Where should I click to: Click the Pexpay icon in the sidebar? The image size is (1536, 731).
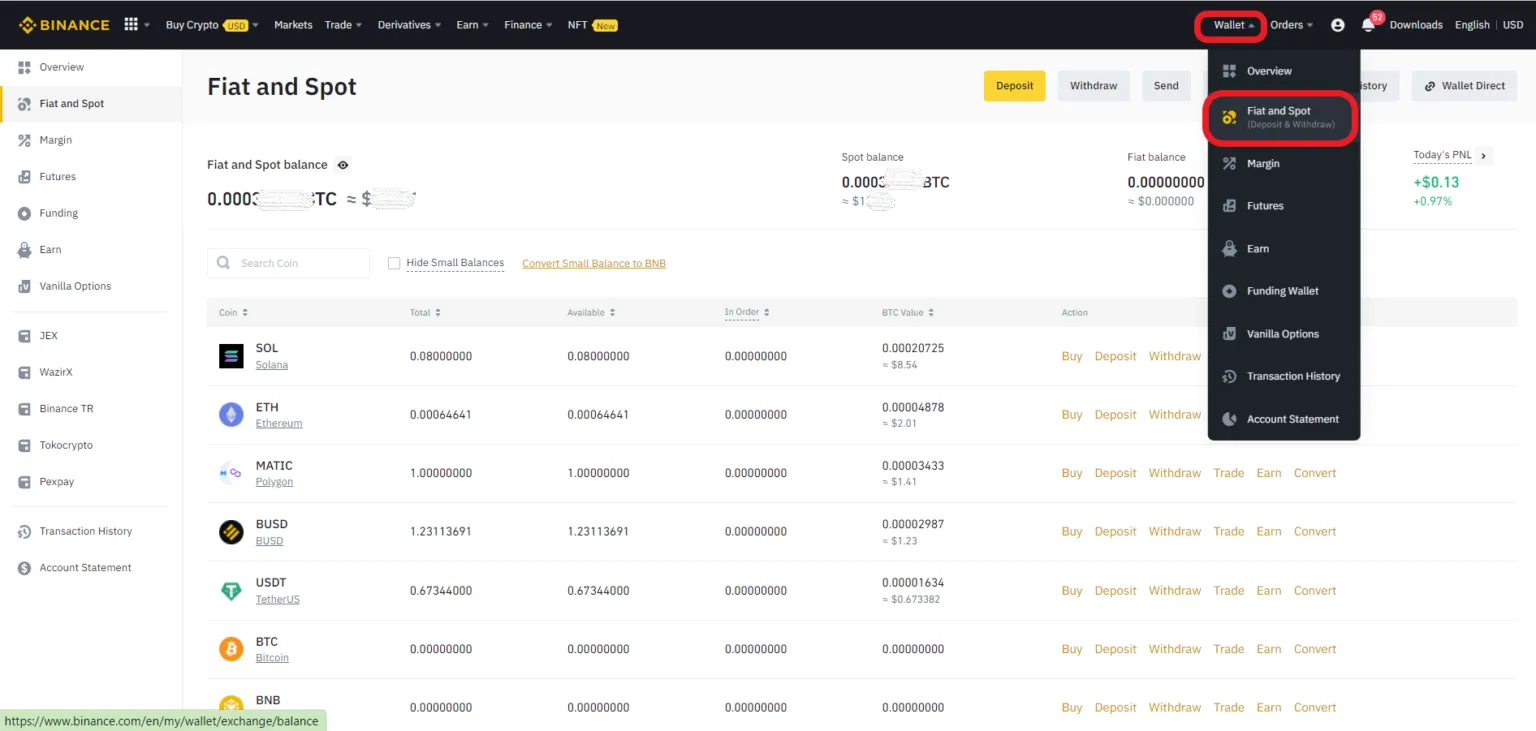click(25, 482)
